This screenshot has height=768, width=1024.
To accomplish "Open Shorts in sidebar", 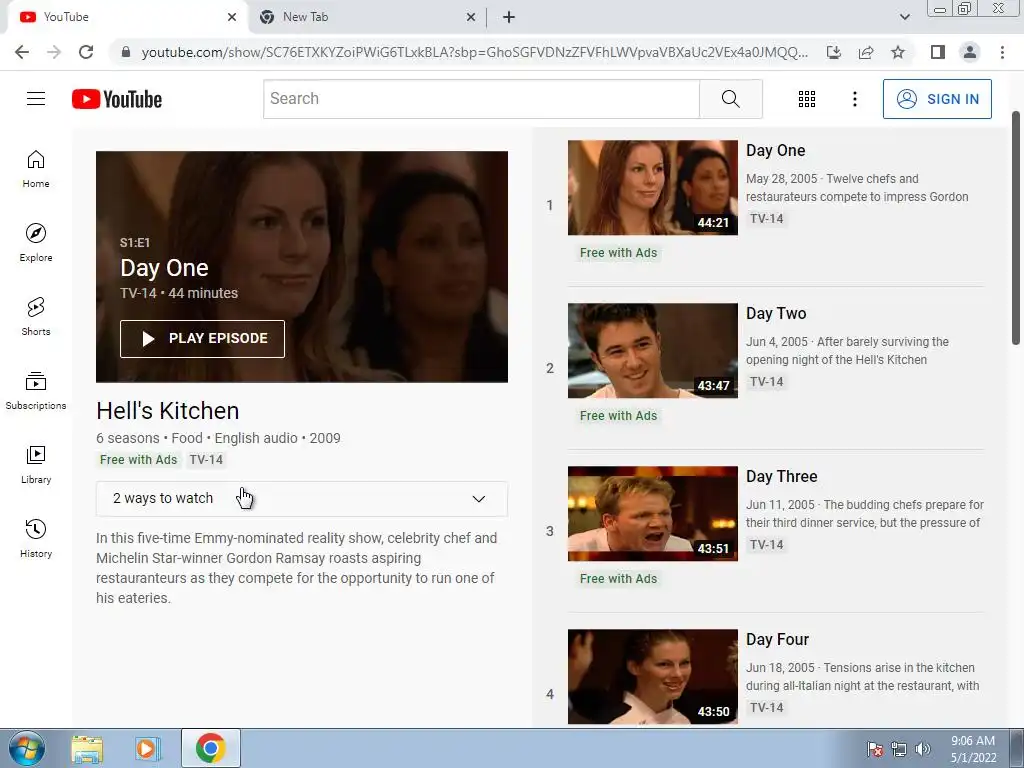I will tap(36, 317).
